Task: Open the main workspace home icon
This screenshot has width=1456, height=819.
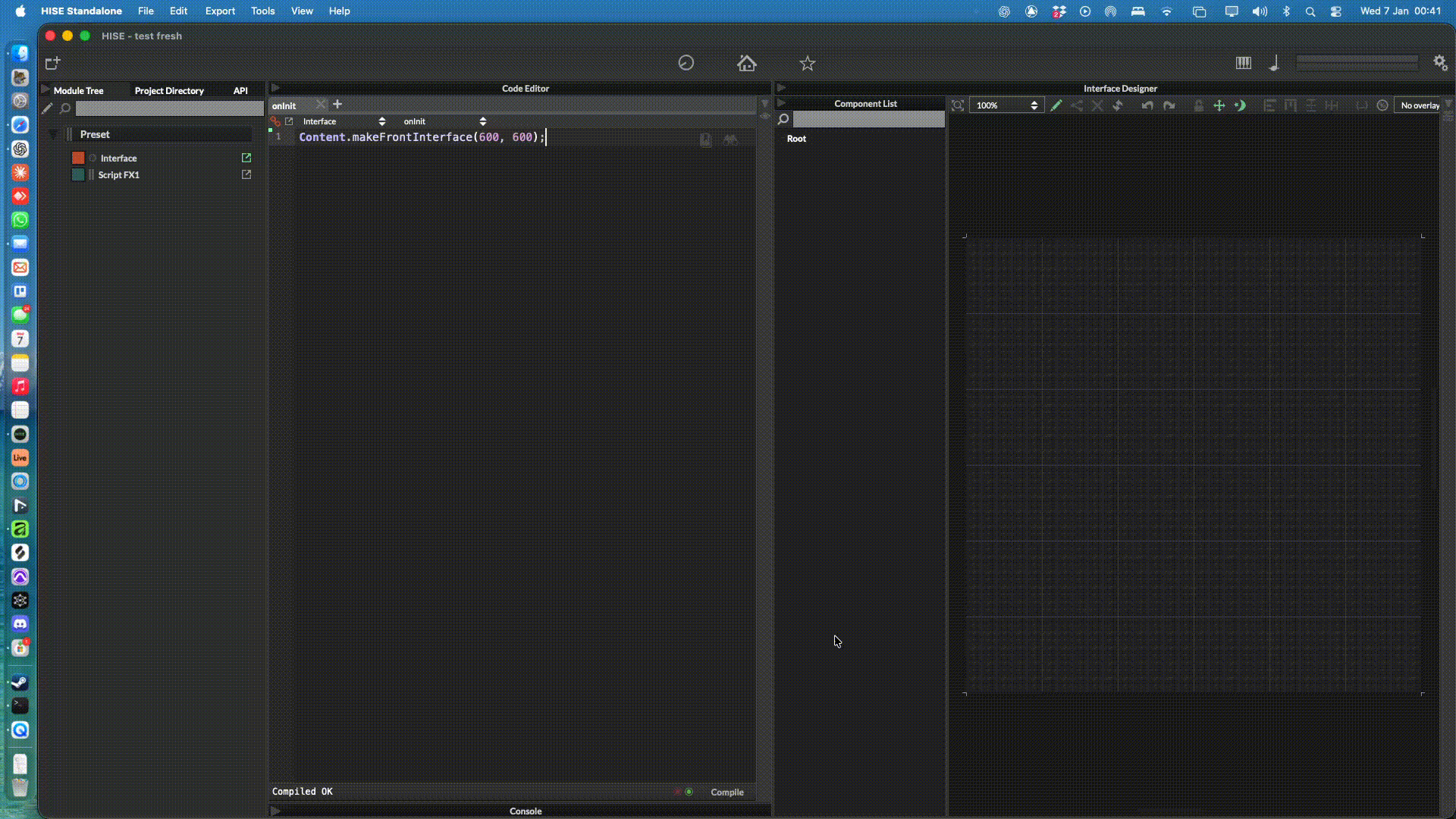Action: pyautogui.click(x=746, y=63)
